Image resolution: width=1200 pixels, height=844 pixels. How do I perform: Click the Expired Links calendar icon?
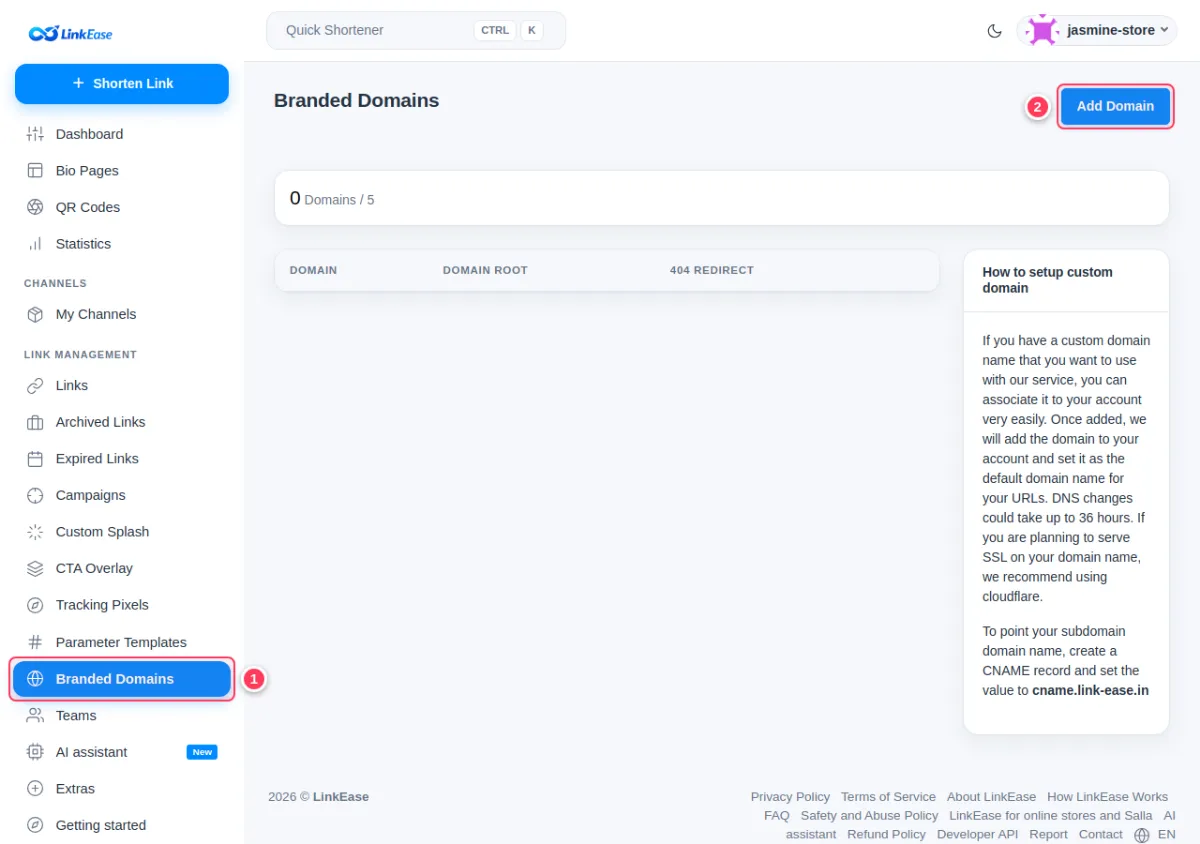pyautogui.click(x=35, y=459)
